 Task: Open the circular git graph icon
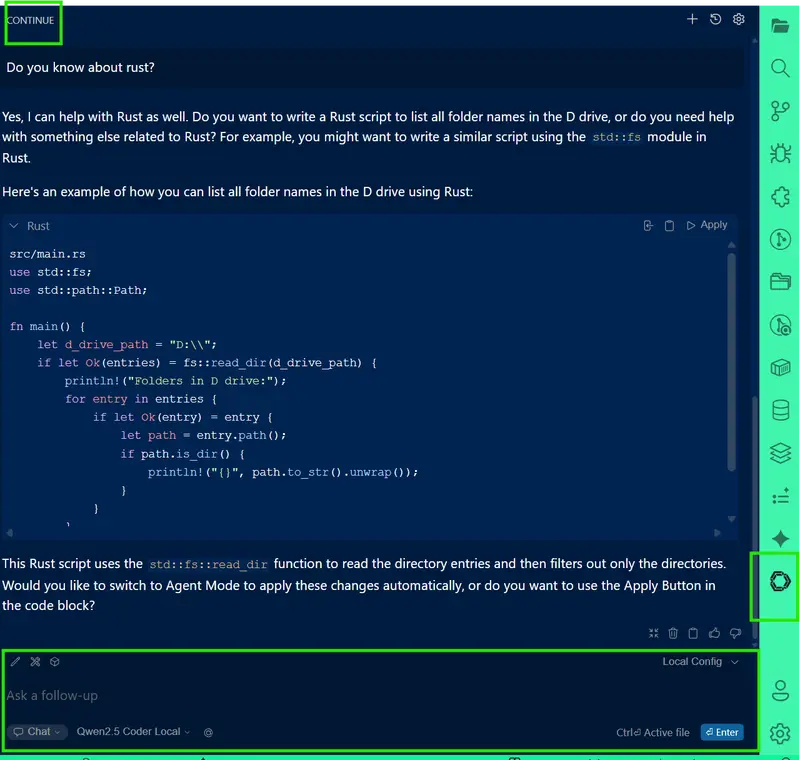tap(780, 239)
